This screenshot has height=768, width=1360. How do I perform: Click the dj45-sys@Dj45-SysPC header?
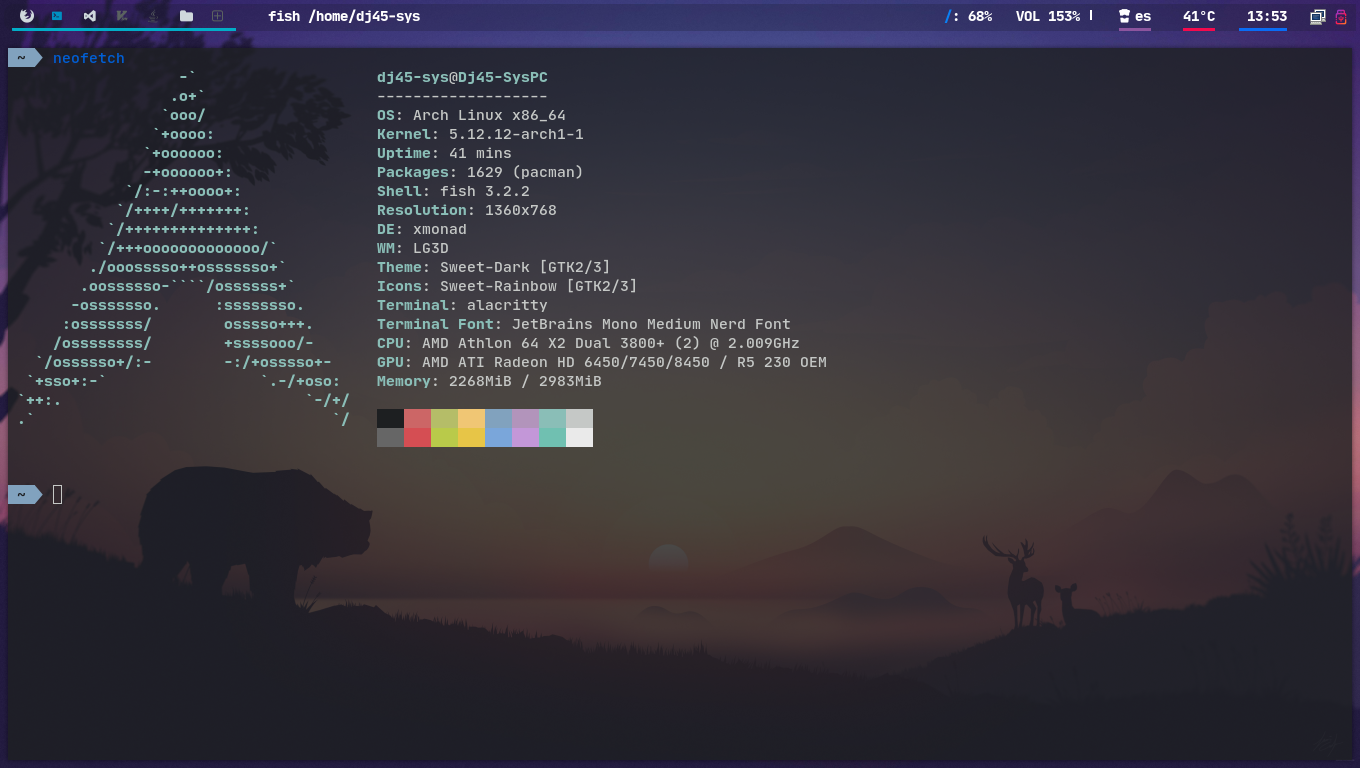tap(462, 77)
